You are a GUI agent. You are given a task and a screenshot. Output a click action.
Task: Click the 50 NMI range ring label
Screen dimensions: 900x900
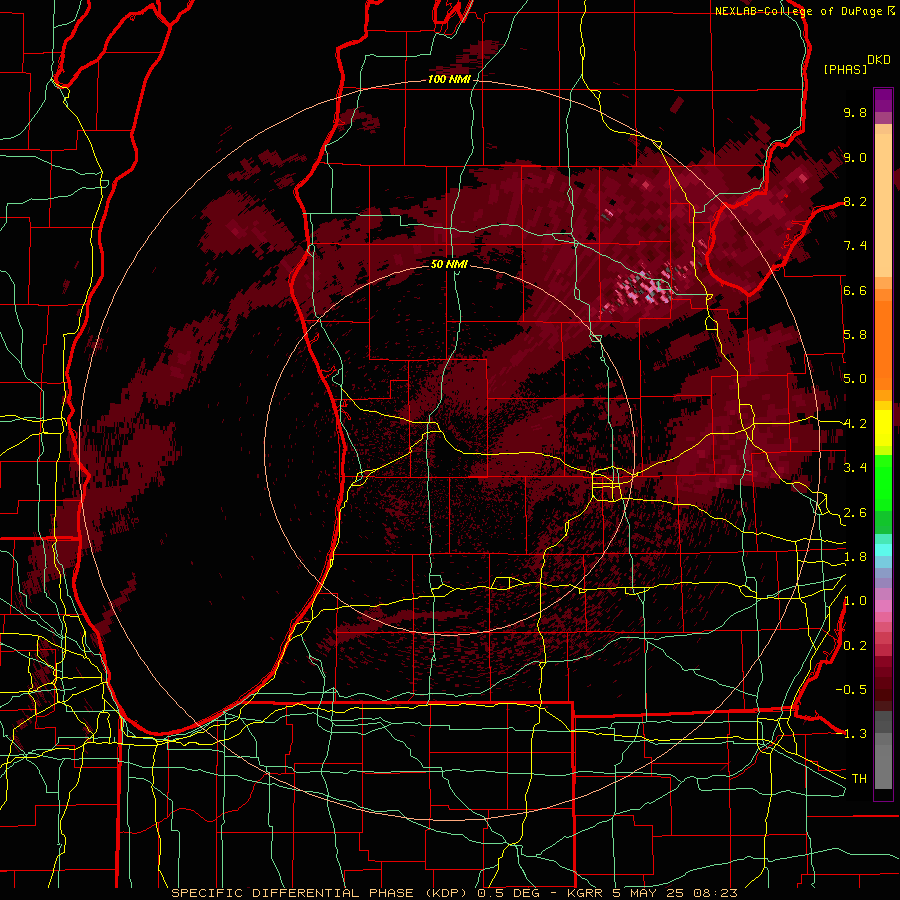coord(449,264)
